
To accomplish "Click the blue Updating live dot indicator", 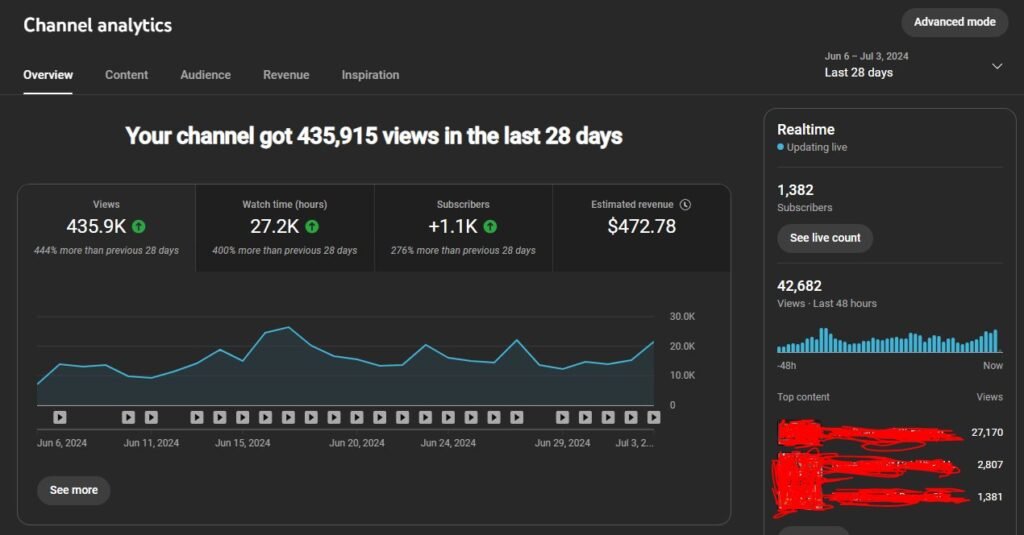I will pos(781,147).
